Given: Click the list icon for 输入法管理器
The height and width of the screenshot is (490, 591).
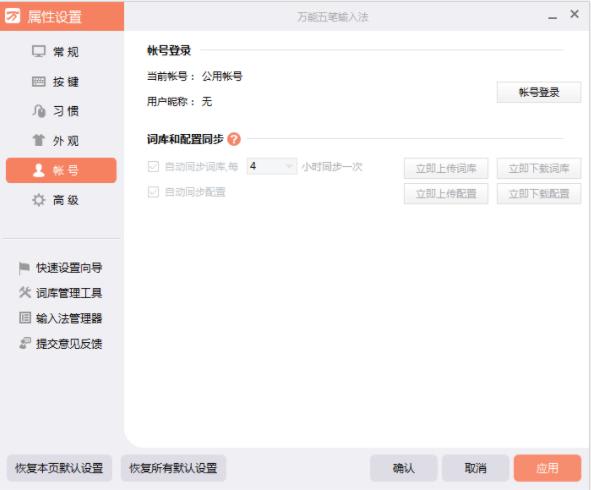Looking at the screenshot, I should tap(25, 318).
